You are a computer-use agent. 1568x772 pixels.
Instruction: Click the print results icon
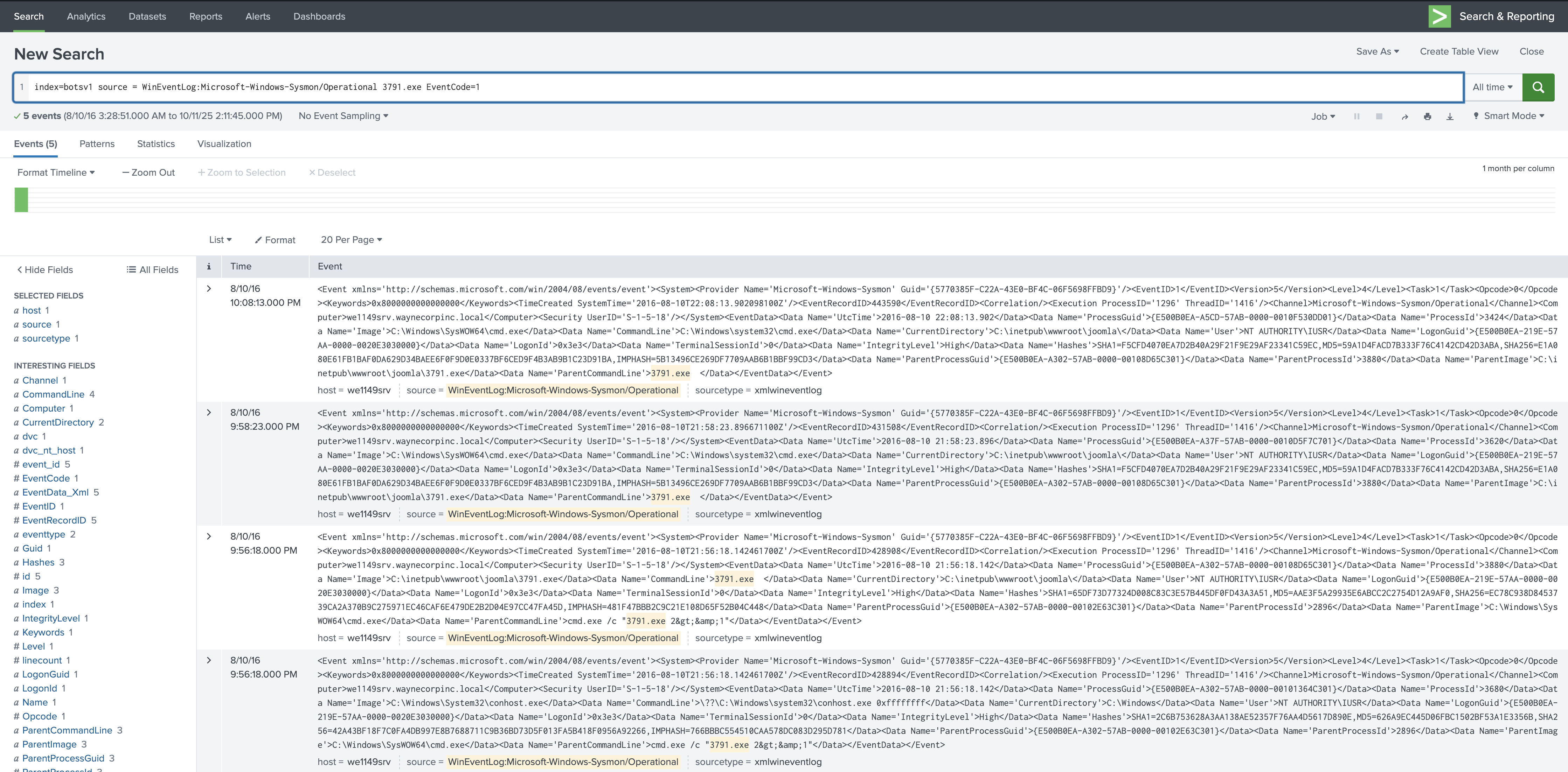1427,116
